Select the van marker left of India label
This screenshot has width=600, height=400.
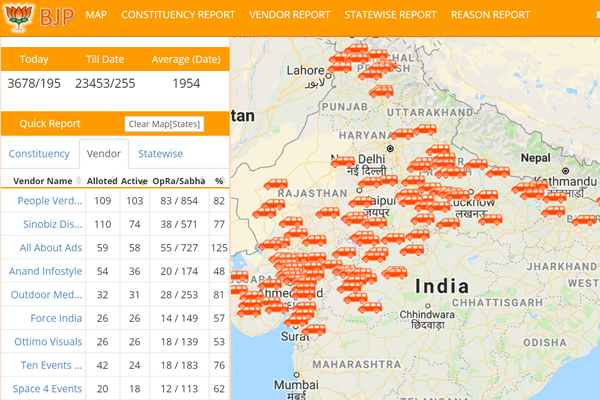[x=395, y=272]
